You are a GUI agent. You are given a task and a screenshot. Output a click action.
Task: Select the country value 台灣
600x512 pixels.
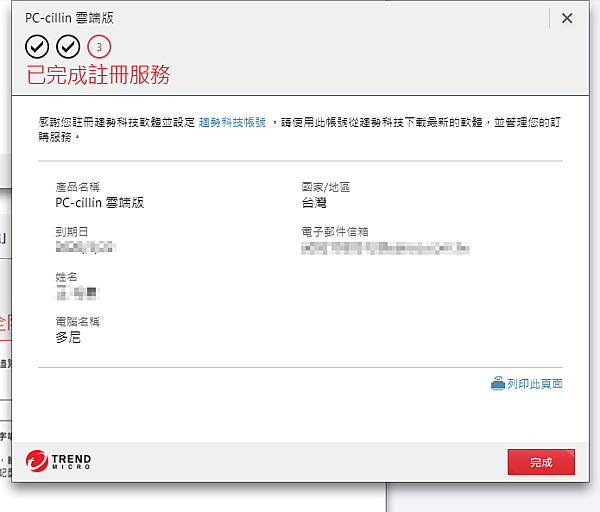(314, 202)
